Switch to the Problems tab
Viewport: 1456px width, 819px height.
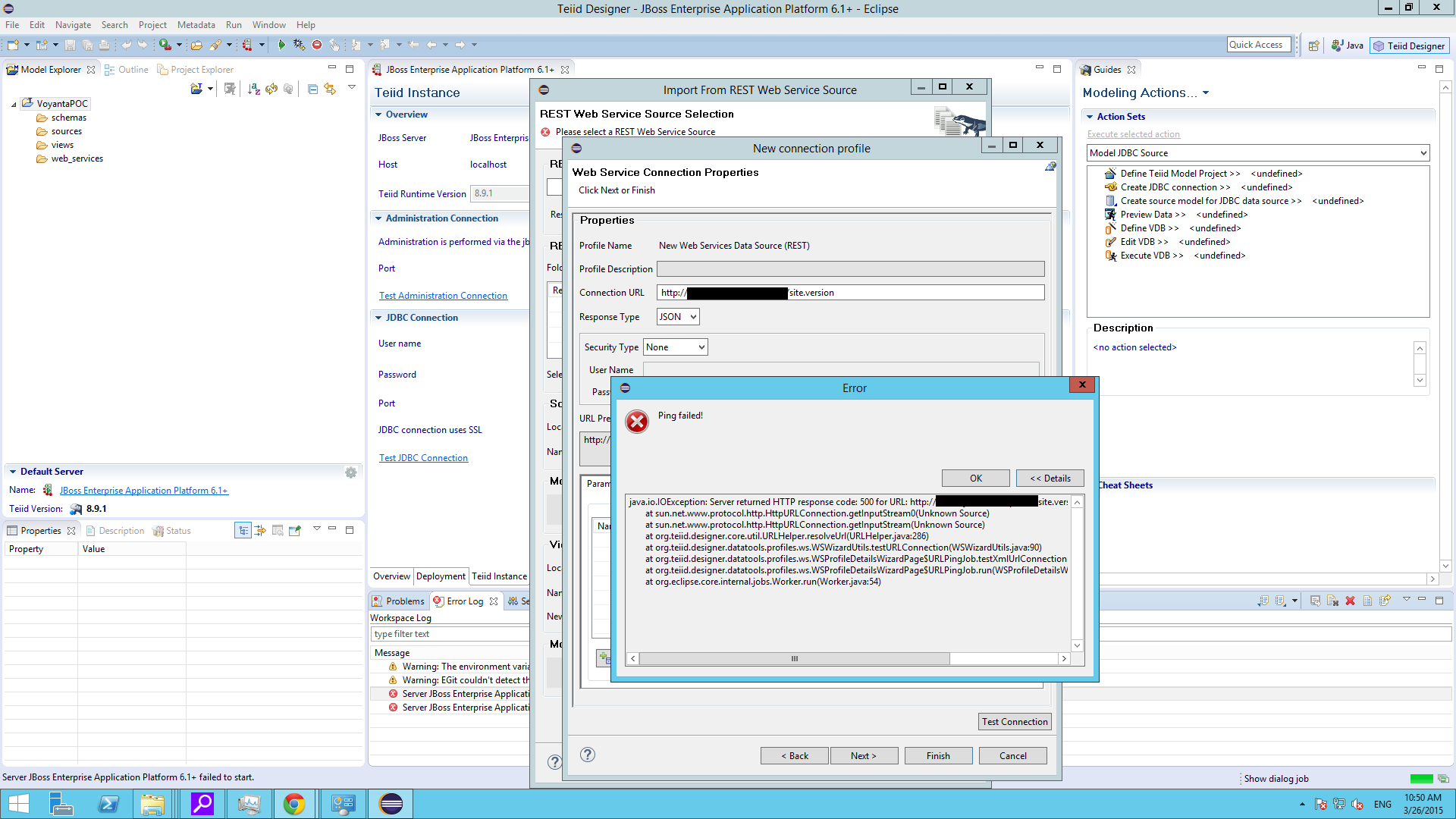click(x=398, y=601)
